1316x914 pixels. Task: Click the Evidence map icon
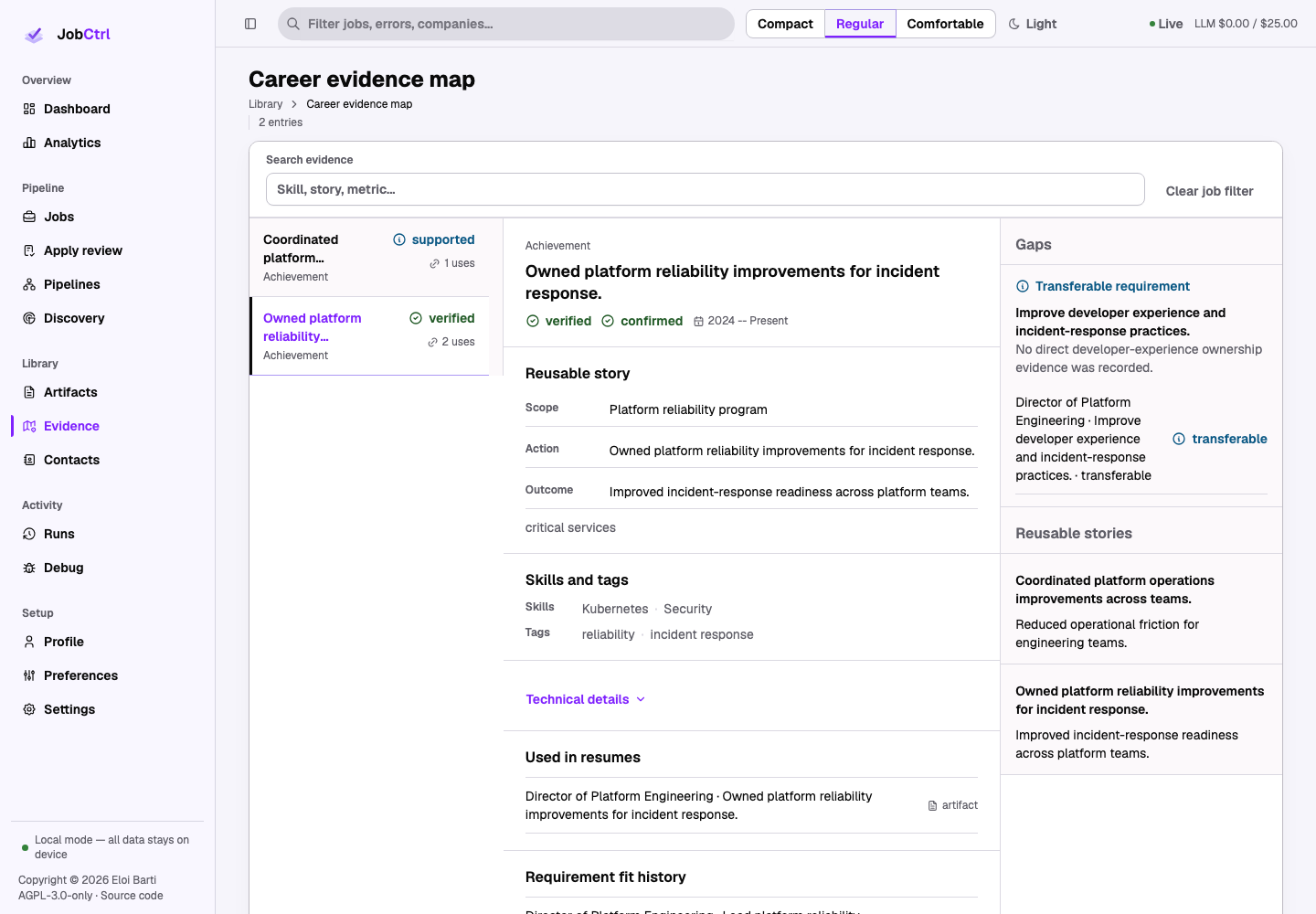point(29,426)
